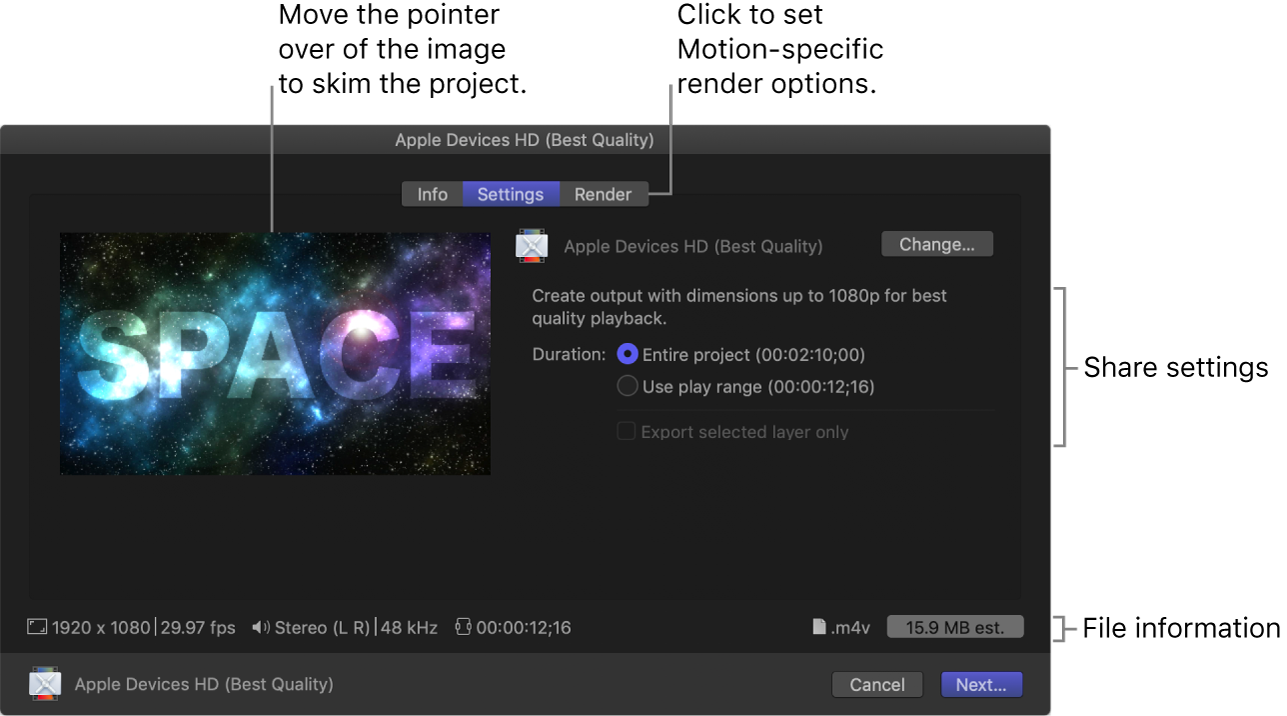Click the Change... button

pos(937,244)
